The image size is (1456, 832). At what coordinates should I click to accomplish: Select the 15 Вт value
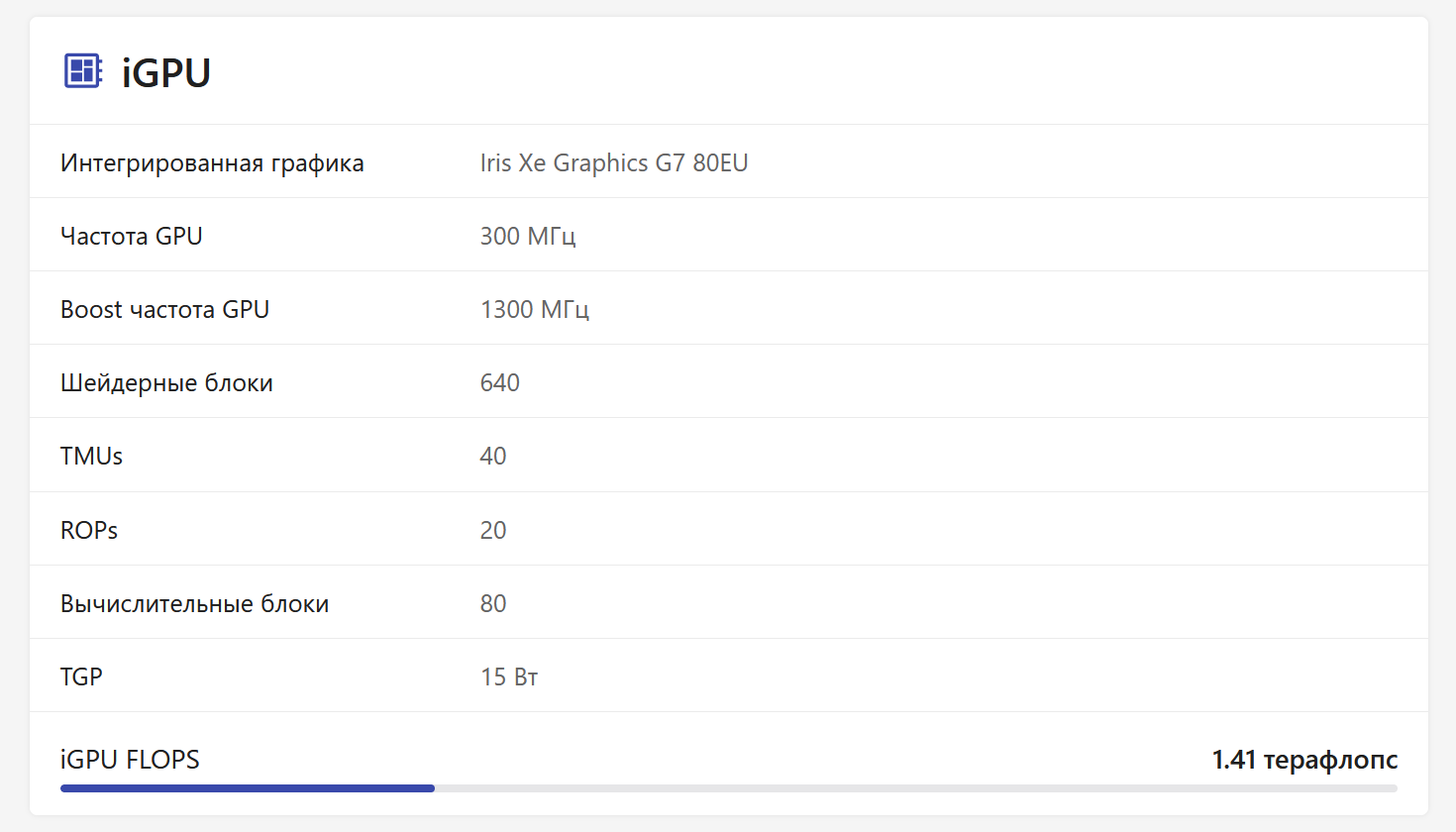point(509,677)
